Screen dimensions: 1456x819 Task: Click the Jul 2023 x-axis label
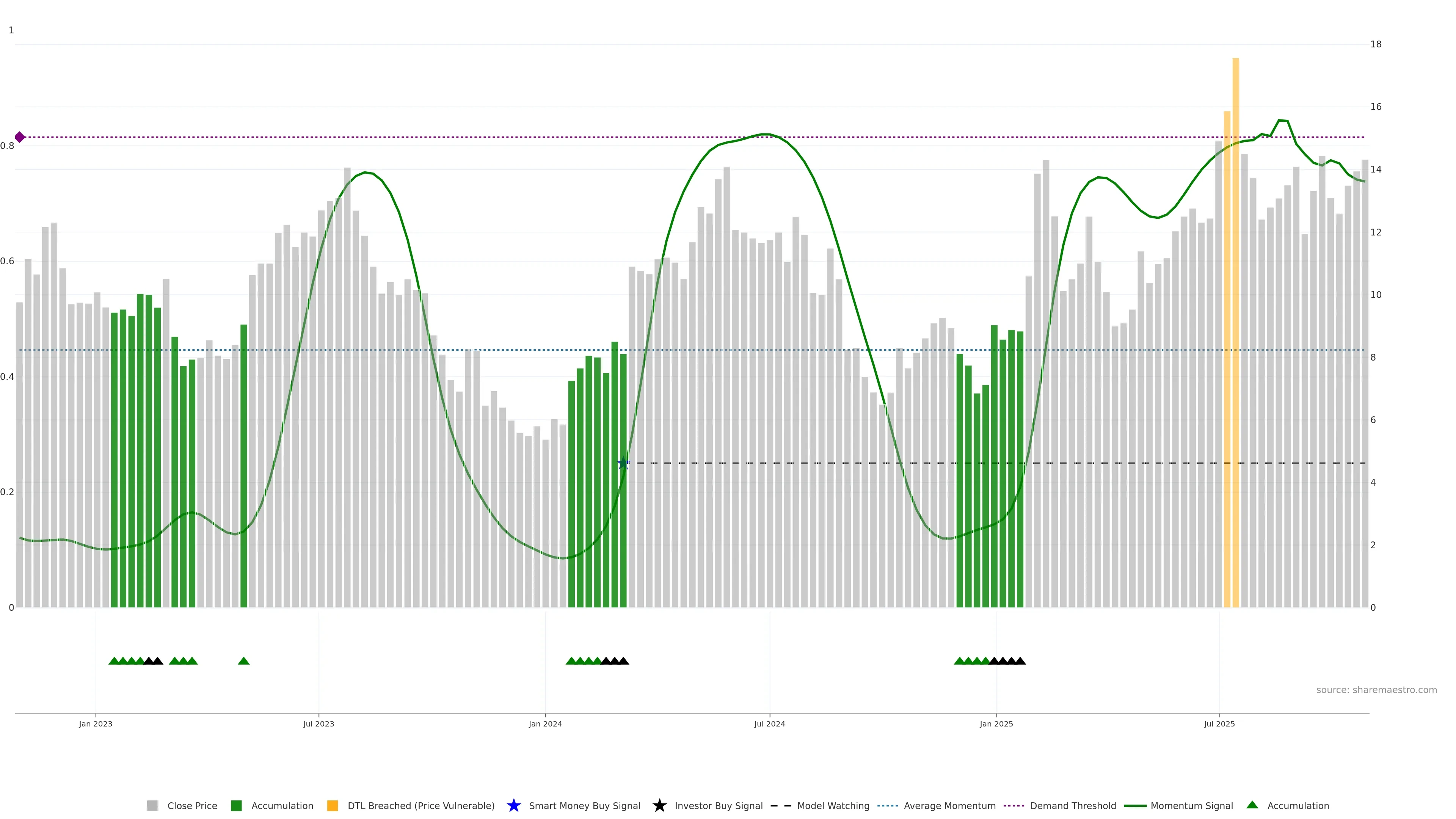point(318,723)
